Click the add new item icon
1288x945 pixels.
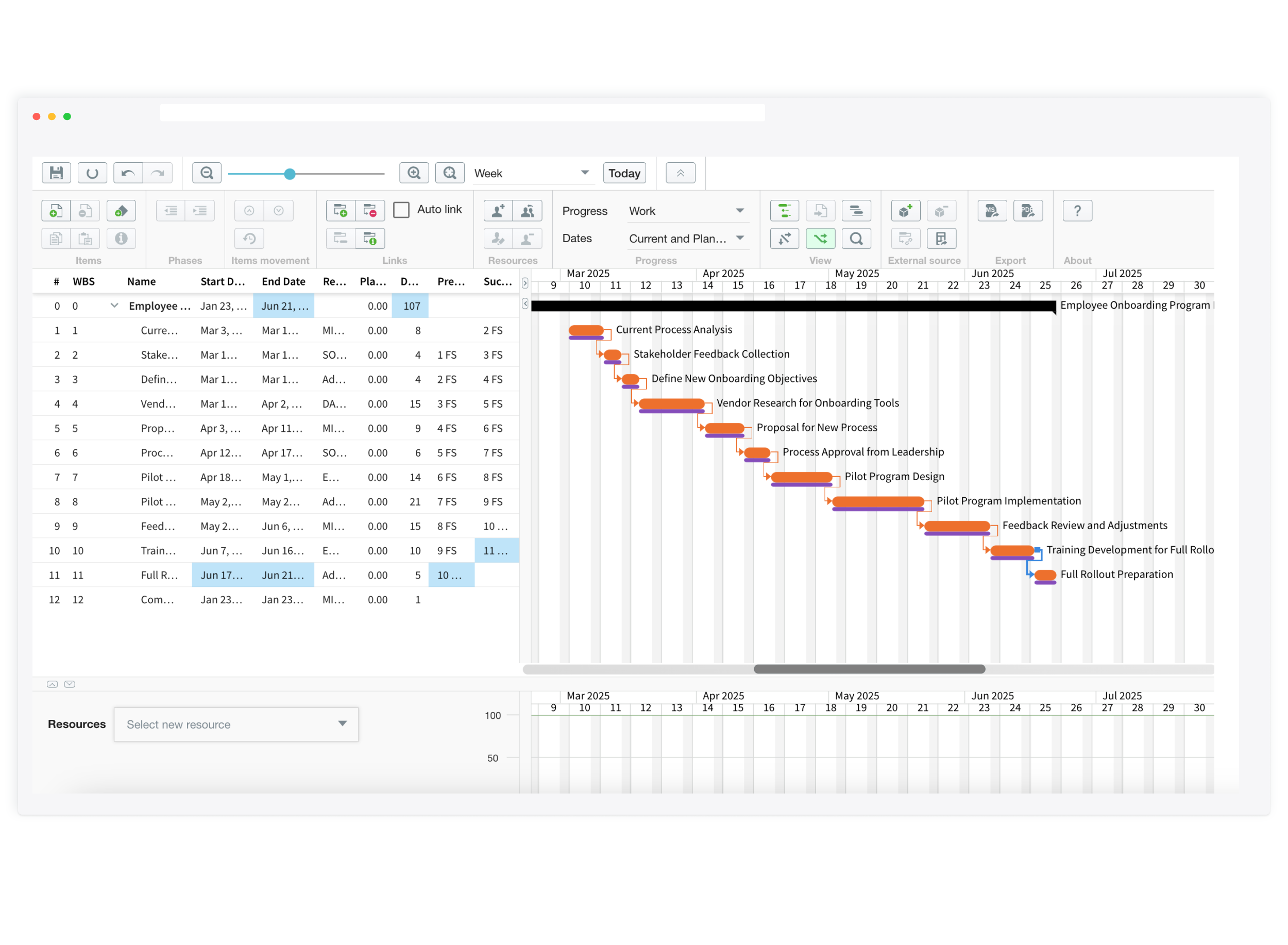(56, 211)
